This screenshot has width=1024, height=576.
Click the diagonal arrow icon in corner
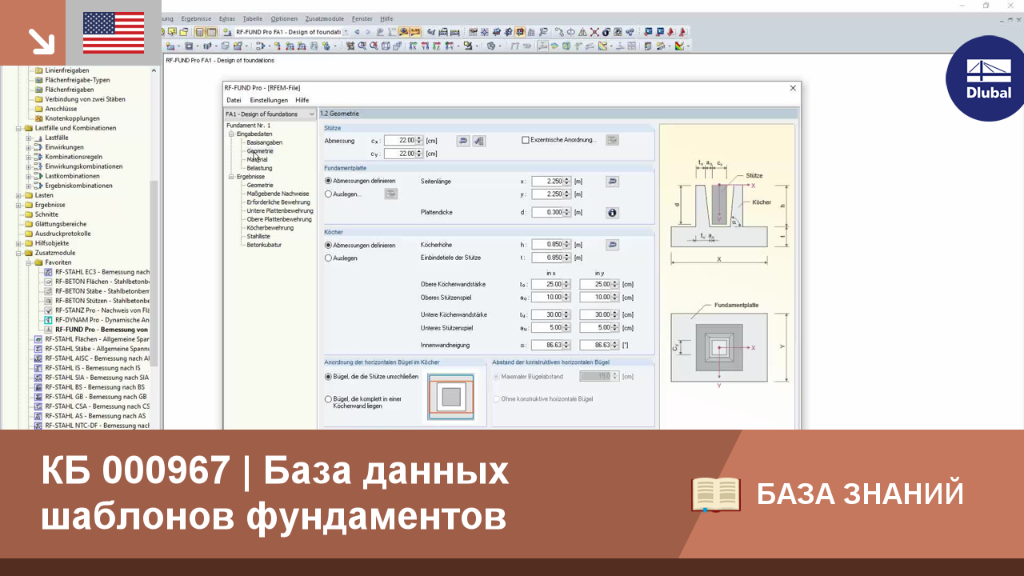pyautogui.click(x=42, y=42)
